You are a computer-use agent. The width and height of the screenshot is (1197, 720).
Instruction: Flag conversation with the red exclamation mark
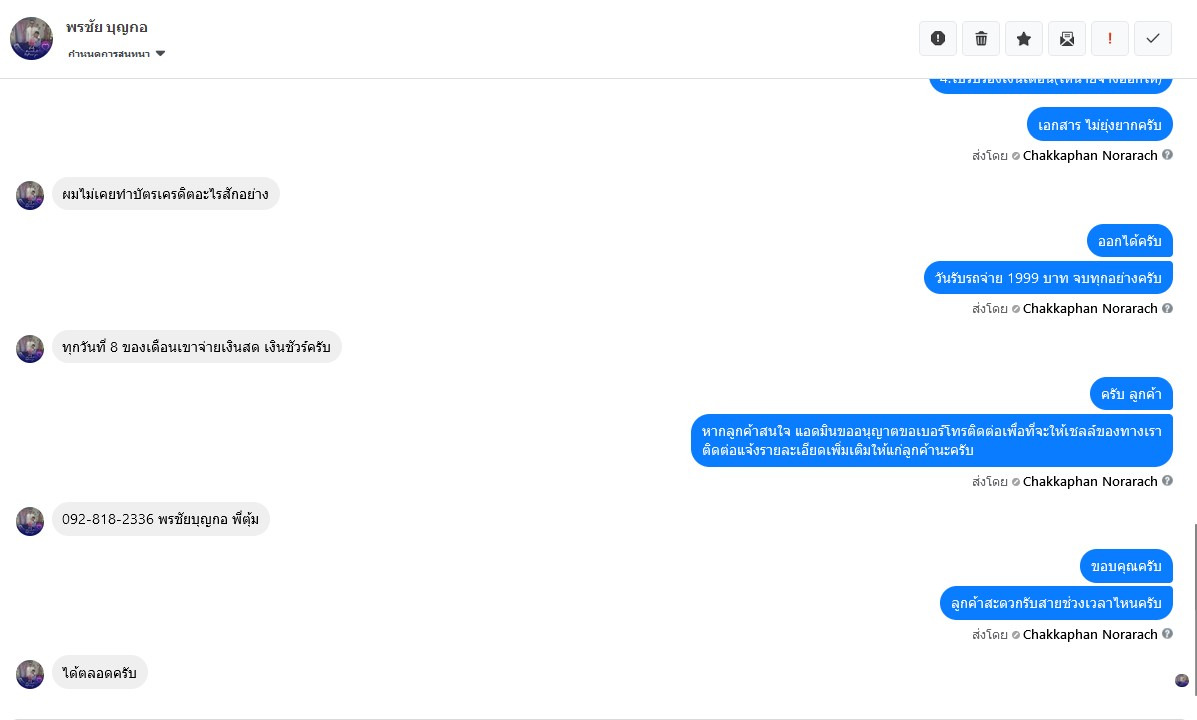tap(1110, 38)
